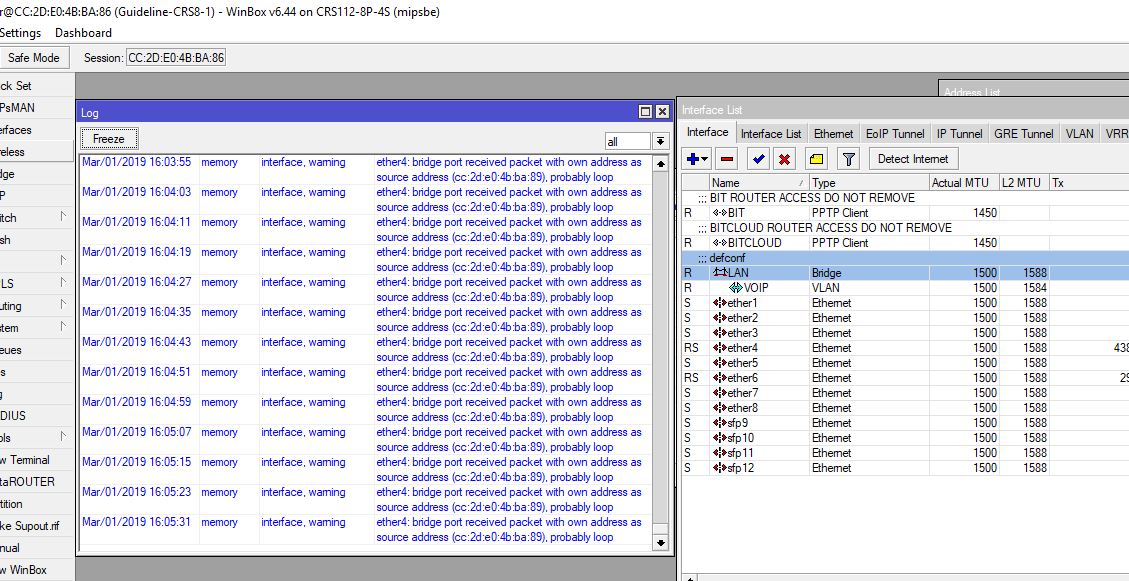Select the BITCLOUD PPTP client interface icon
The height and width of the screenshot is (581, 1129).
[720, 243]
